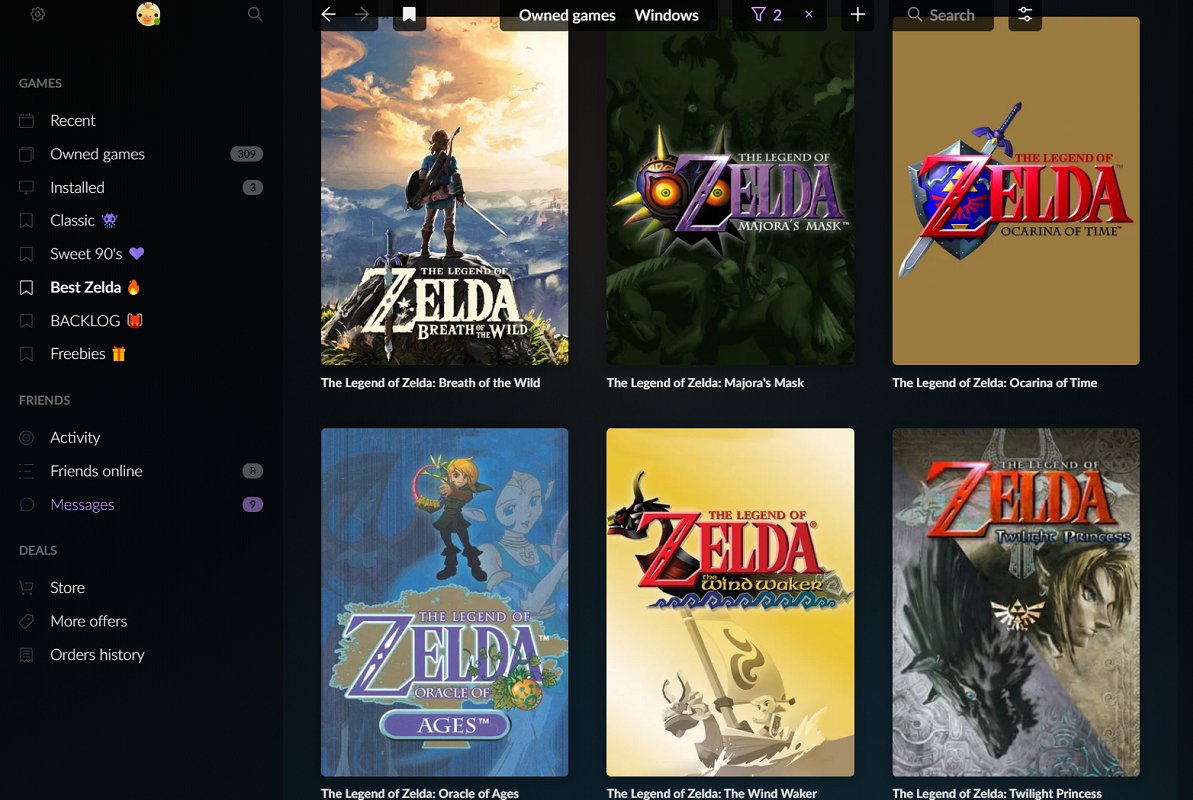Screen dimensions: 1193x800
Task: Click the Messages speech bubble icon
Action: (27, 505)
